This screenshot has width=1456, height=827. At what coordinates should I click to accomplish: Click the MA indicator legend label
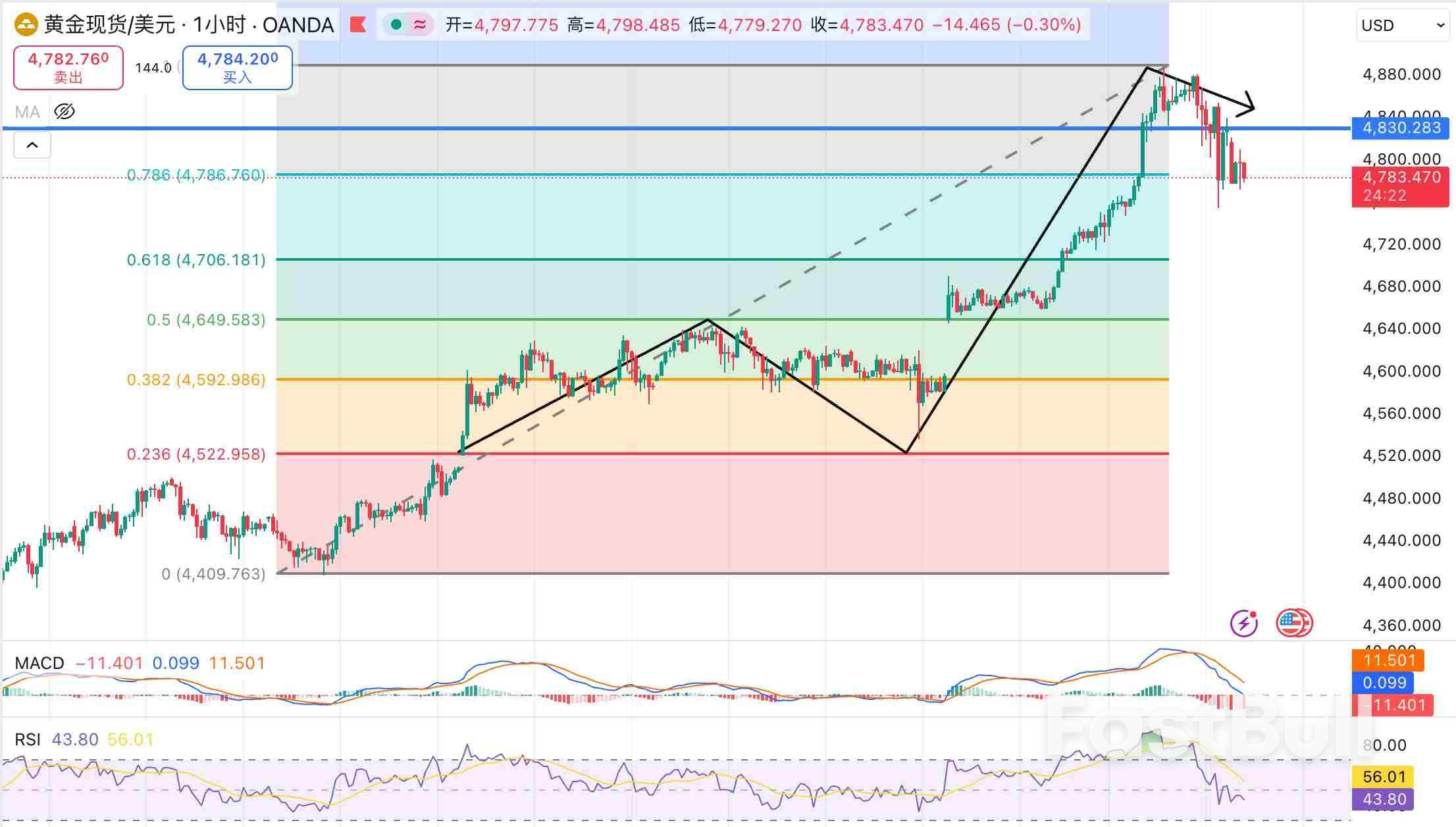(28, 112)
